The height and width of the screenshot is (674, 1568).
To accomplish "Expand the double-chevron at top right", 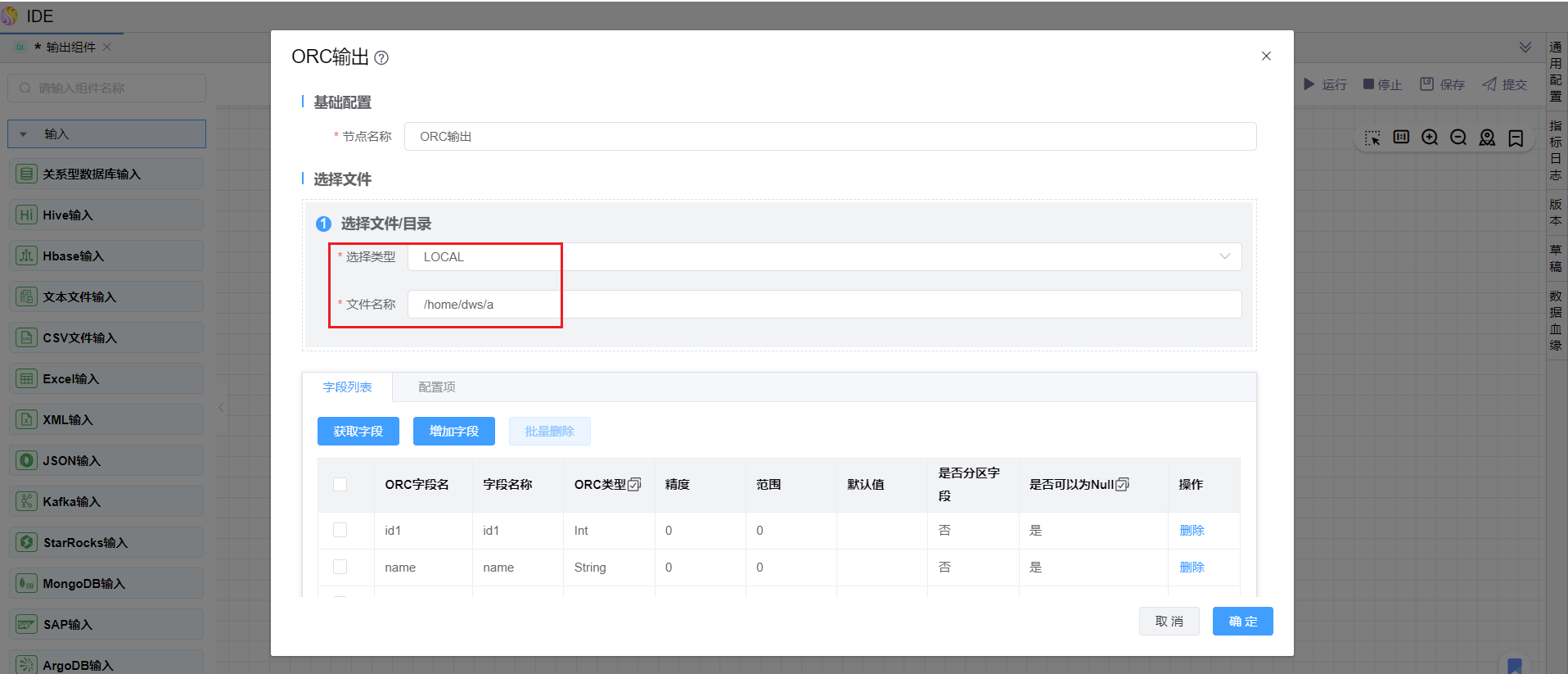I will (1525, 47).
